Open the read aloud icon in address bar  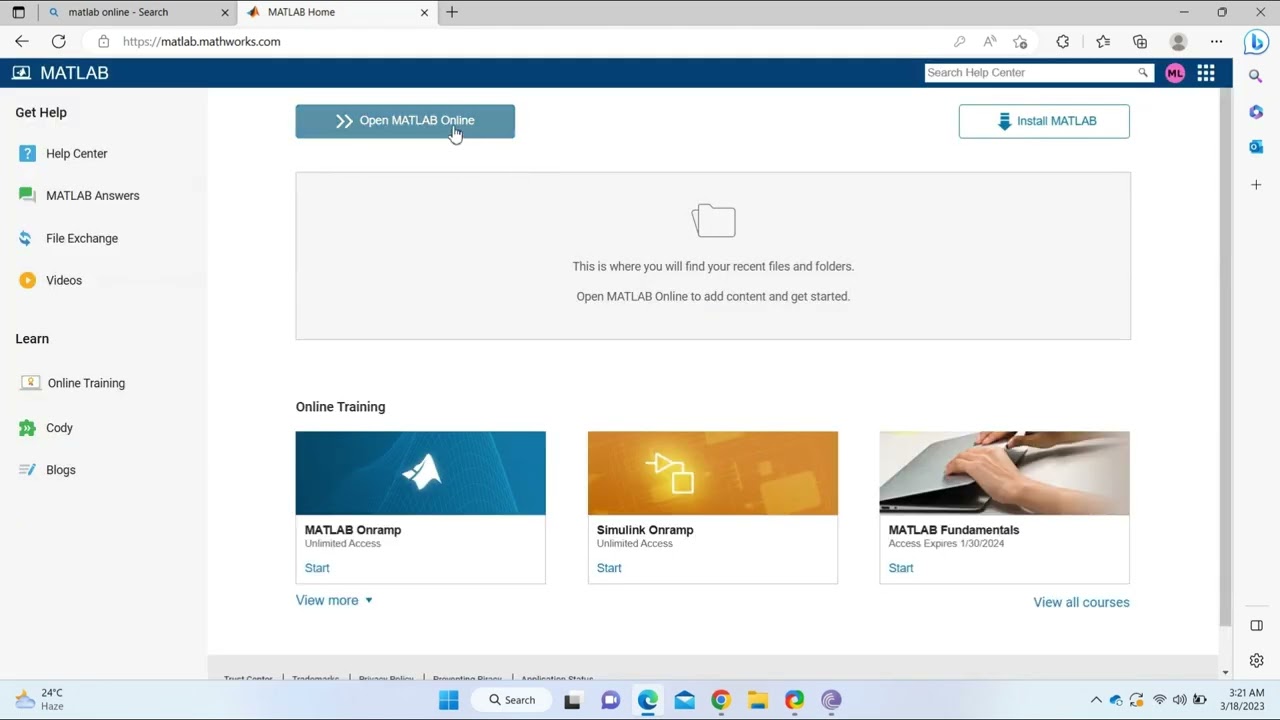(x=990, y=41)
